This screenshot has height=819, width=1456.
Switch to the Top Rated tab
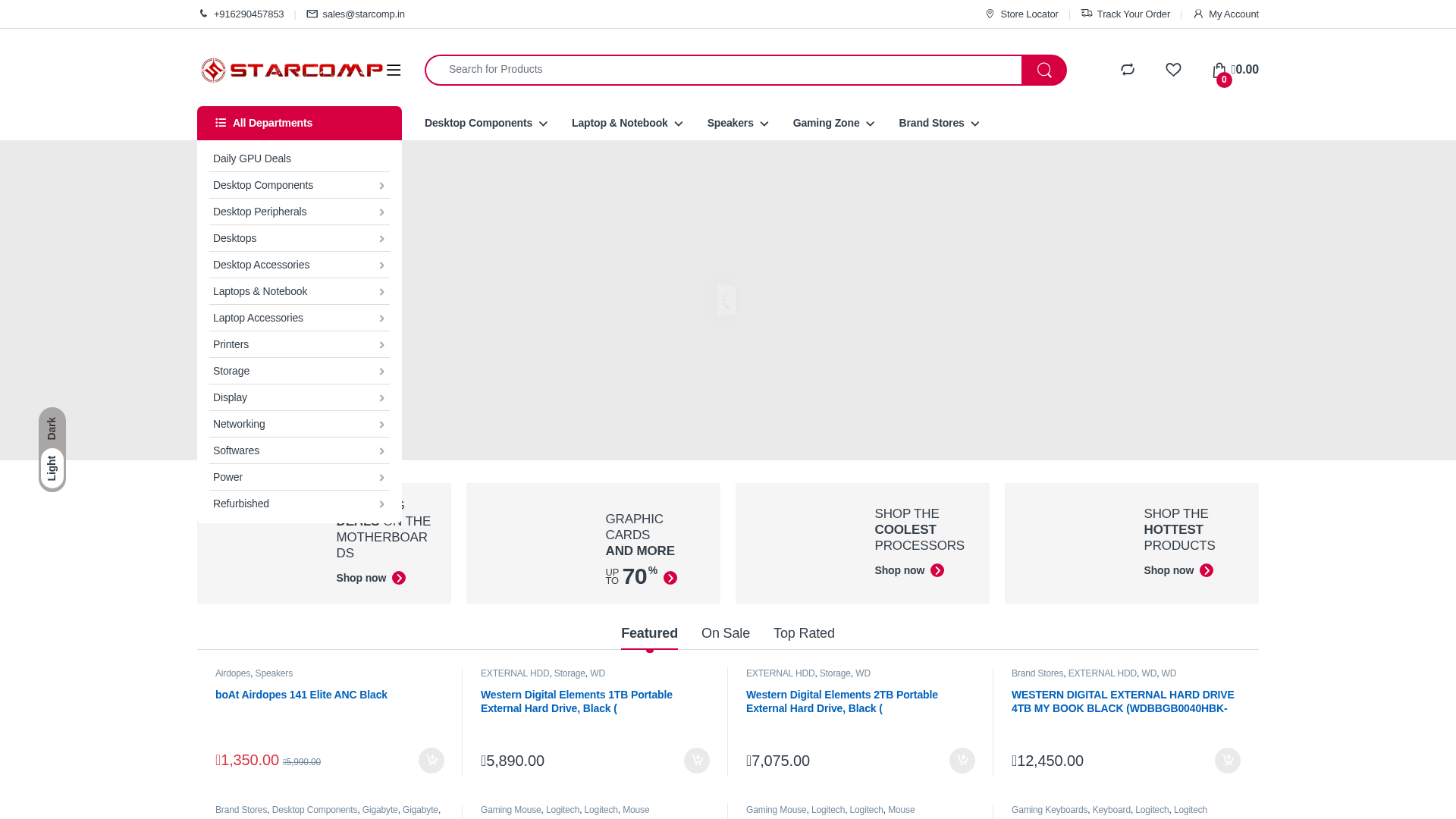pos(804,633)
